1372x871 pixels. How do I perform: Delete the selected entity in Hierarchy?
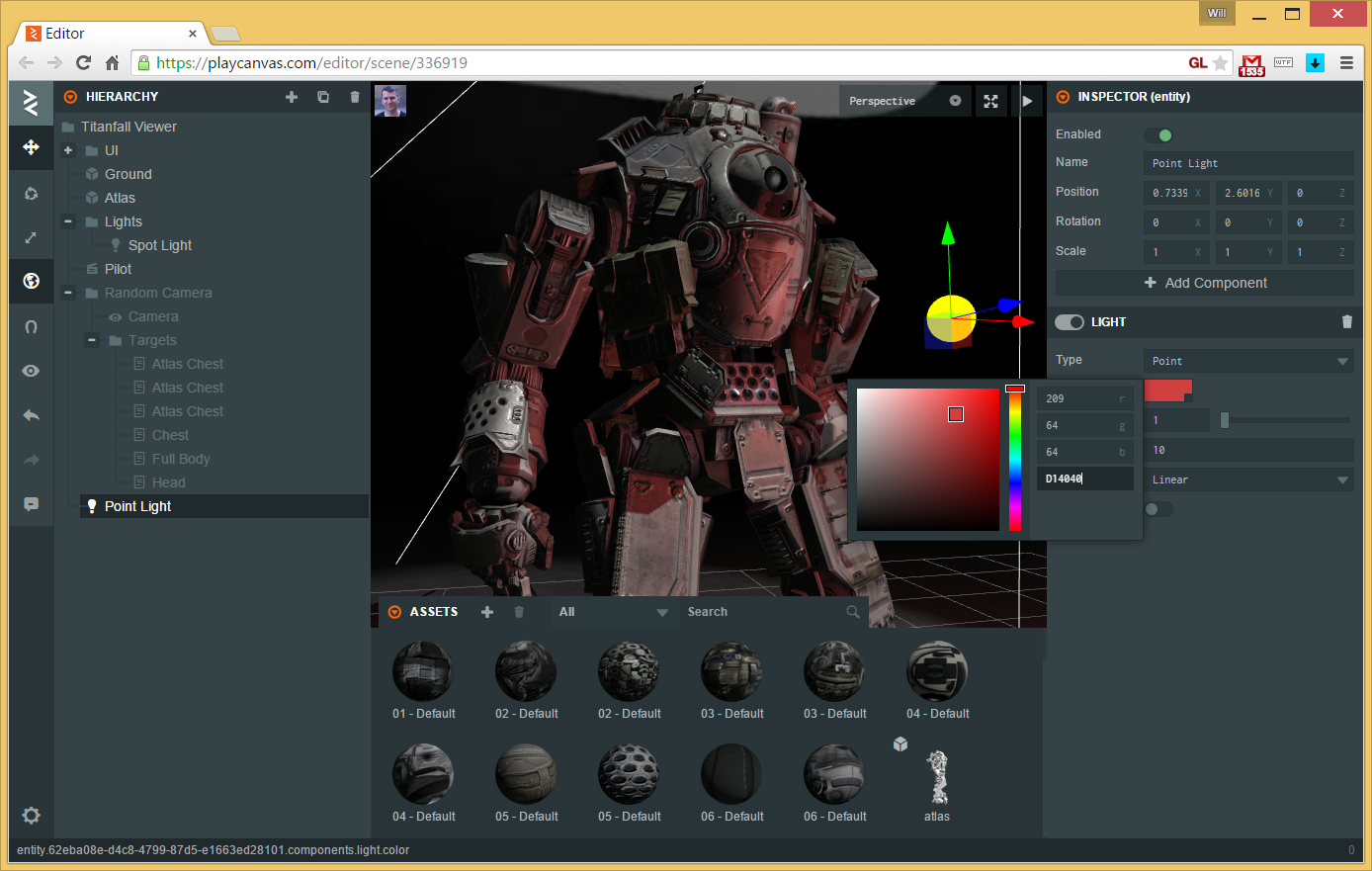[355, 97]
